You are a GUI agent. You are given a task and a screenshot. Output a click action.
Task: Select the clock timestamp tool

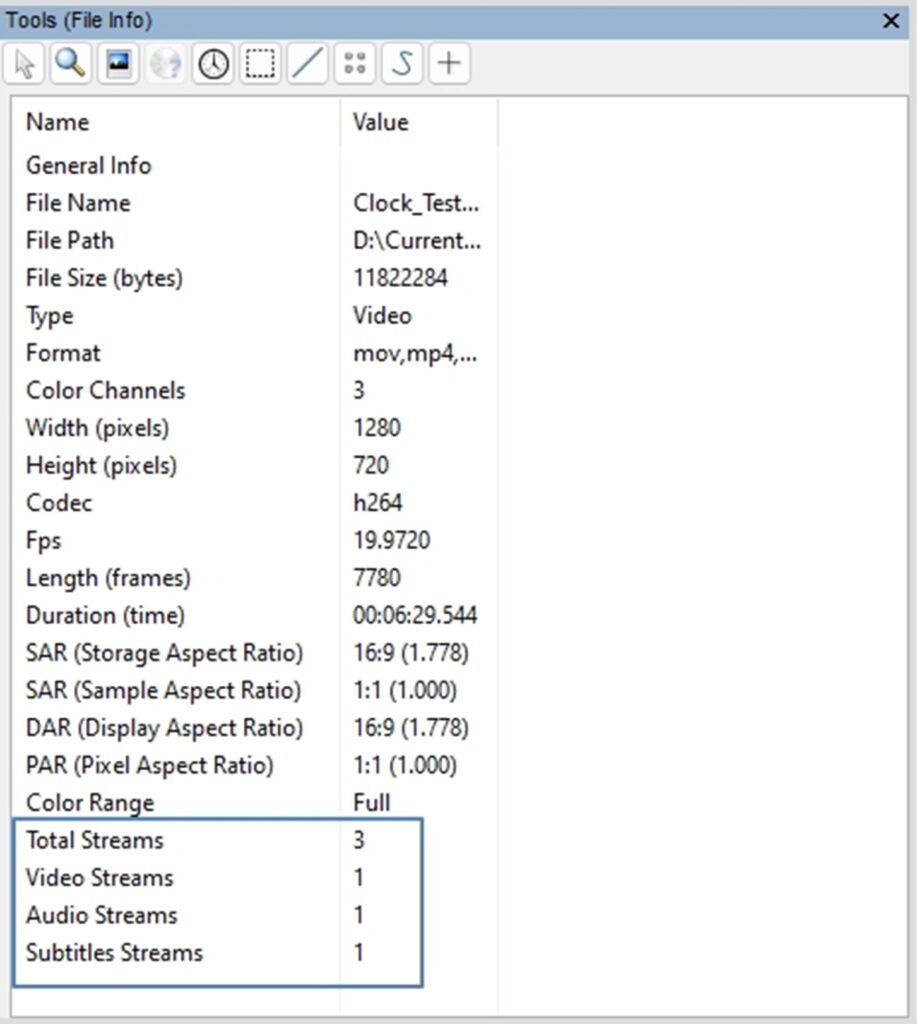click(213, 63)
